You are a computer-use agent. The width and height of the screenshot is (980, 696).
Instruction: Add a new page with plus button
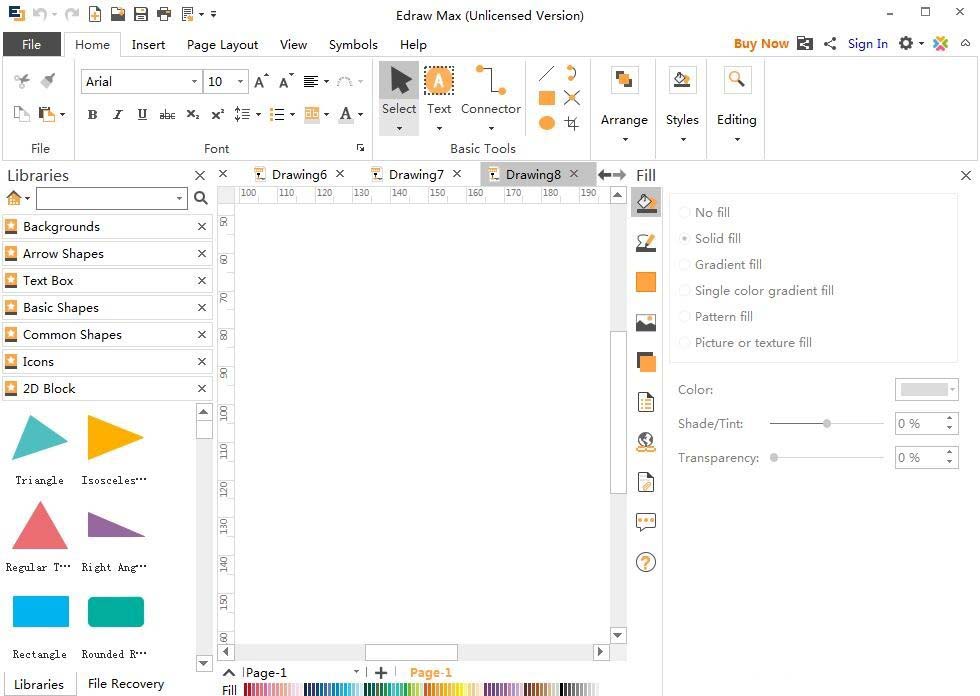click(x=381, y=672)
